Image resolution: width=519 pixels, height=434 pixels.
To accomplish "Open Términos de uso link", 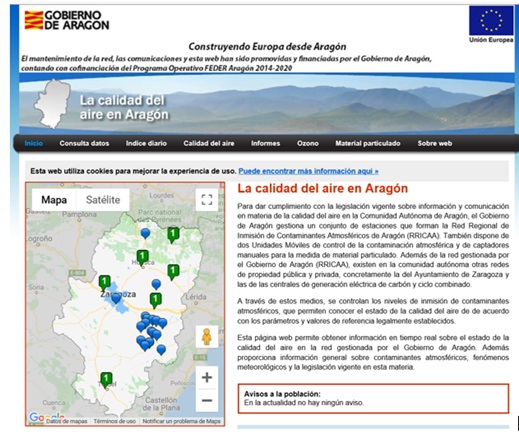I will tap(115, 421).
